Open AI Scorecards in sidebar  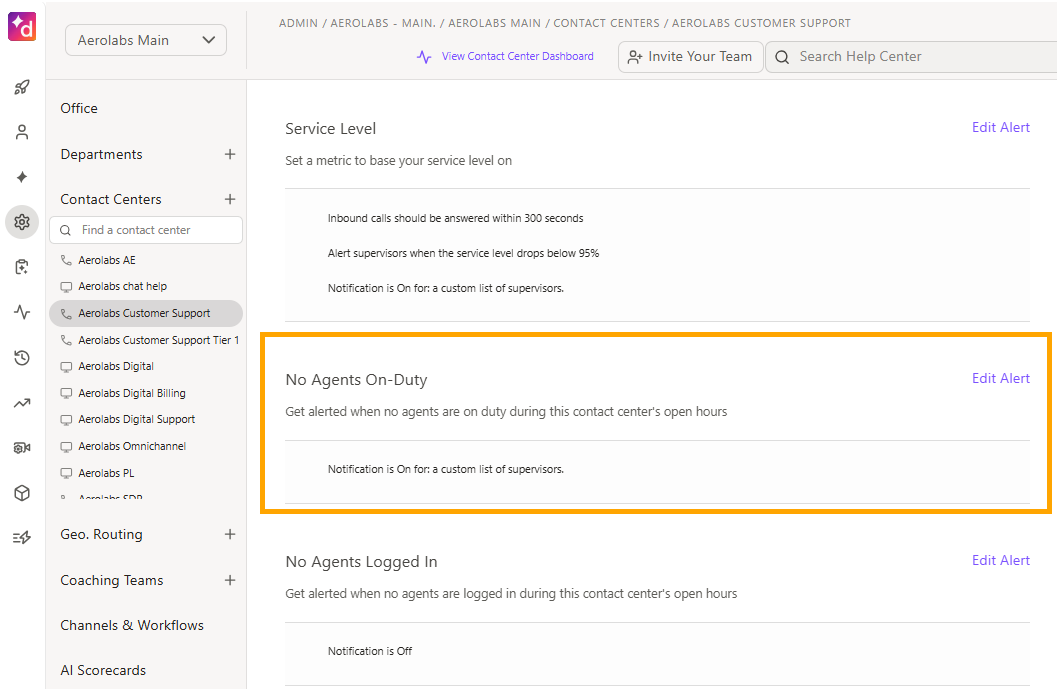pyautogui.click(x=103, y=670)
